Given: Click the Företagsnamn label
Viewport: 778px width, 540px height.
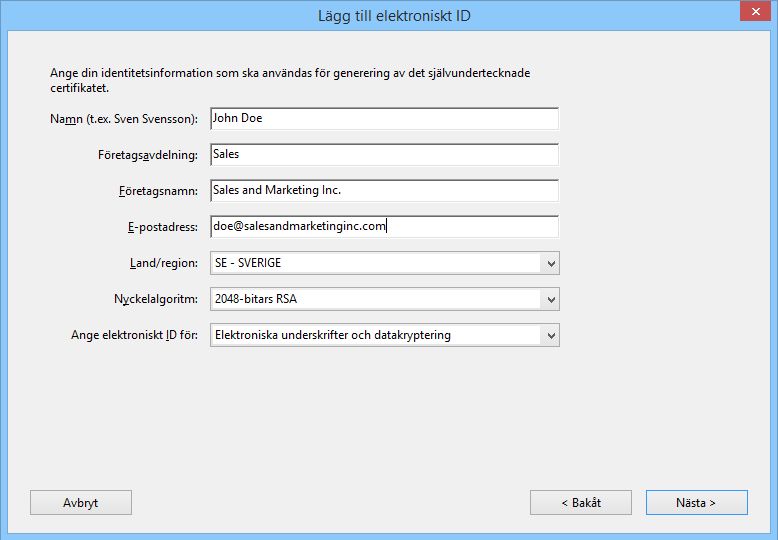Looking at the screenshot, I should (158, 191).
